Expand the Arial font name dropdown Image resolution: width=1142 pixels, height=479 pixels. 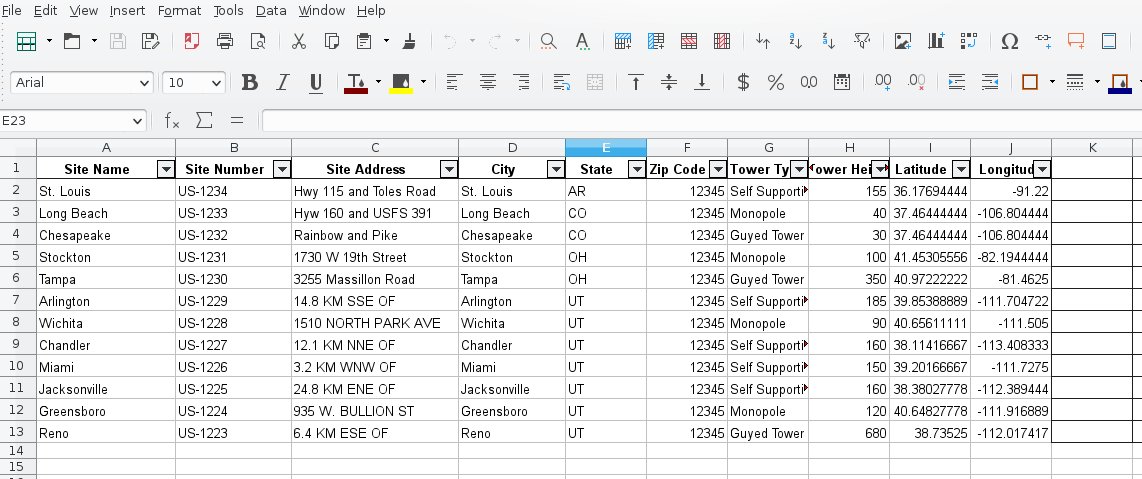144,83
